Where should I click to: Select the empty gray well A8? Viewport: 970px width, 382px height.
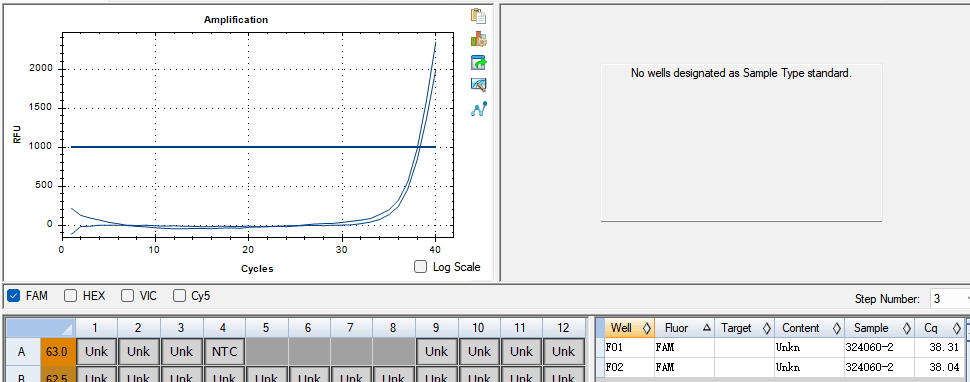[393, 352]
